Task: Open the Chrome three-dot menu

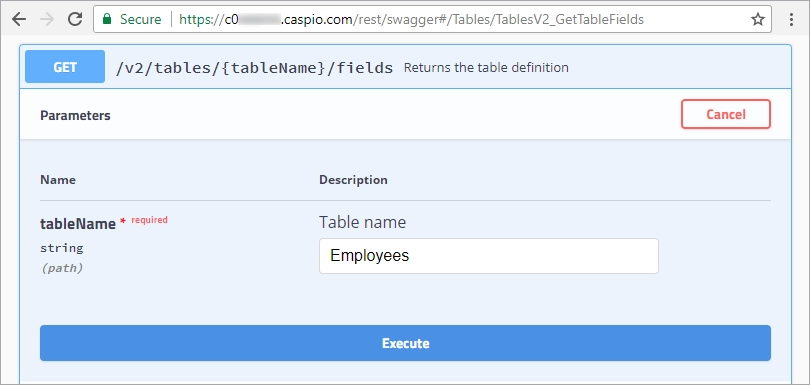Action: click(x=791, y=20)
